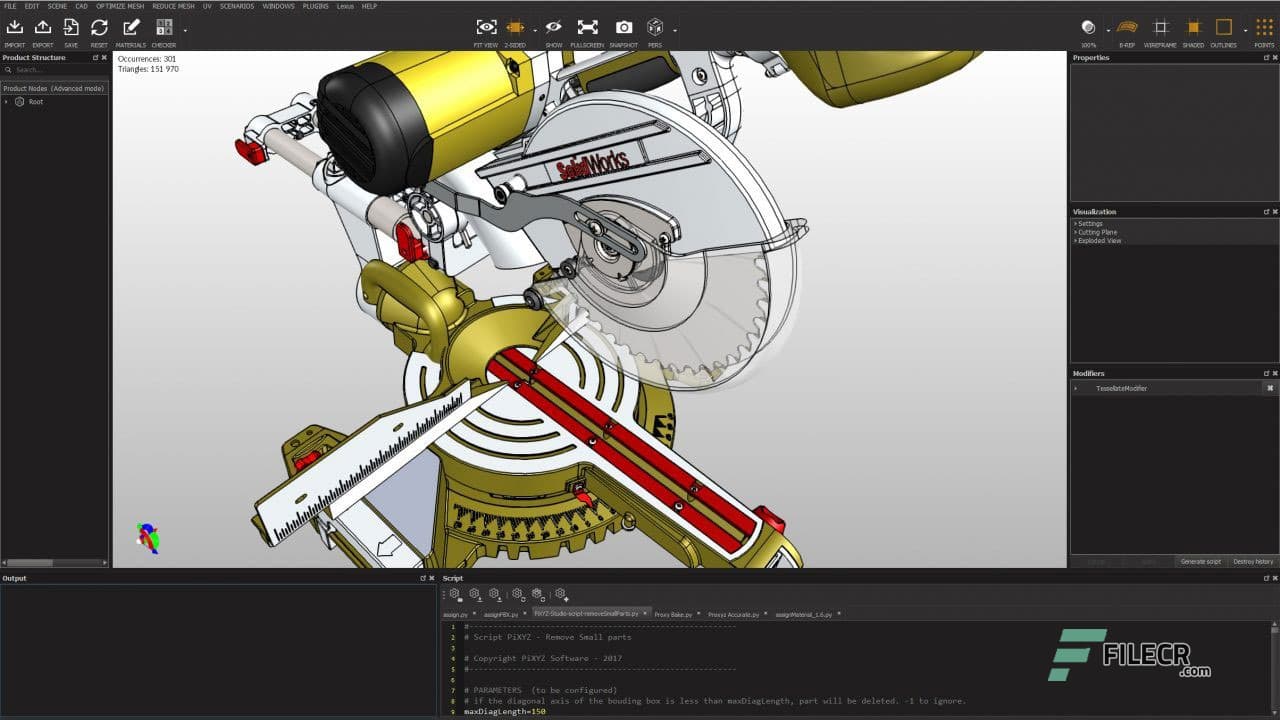1280x720 pixels.
Task: Toggle Shaded display mode
Action: coord(1193,29)
